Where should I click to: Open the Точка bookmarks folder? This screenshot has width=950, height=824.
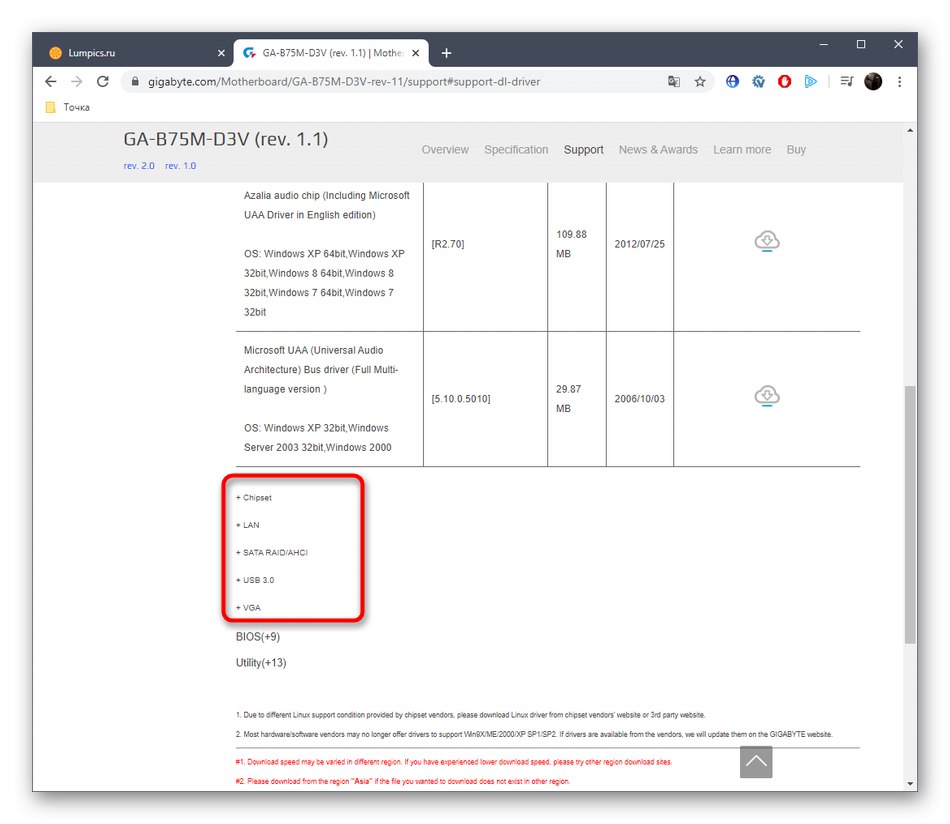click(x=68, y=107)
